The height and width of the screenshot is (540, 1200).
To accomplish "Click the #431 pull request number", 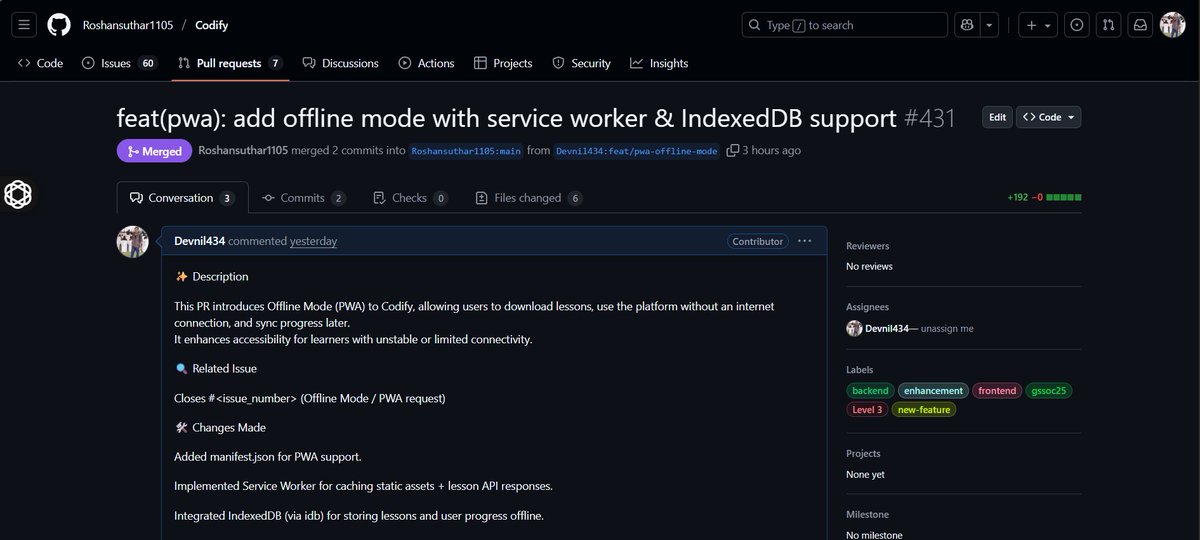I will pyautogui.click(x=929, y=118).
